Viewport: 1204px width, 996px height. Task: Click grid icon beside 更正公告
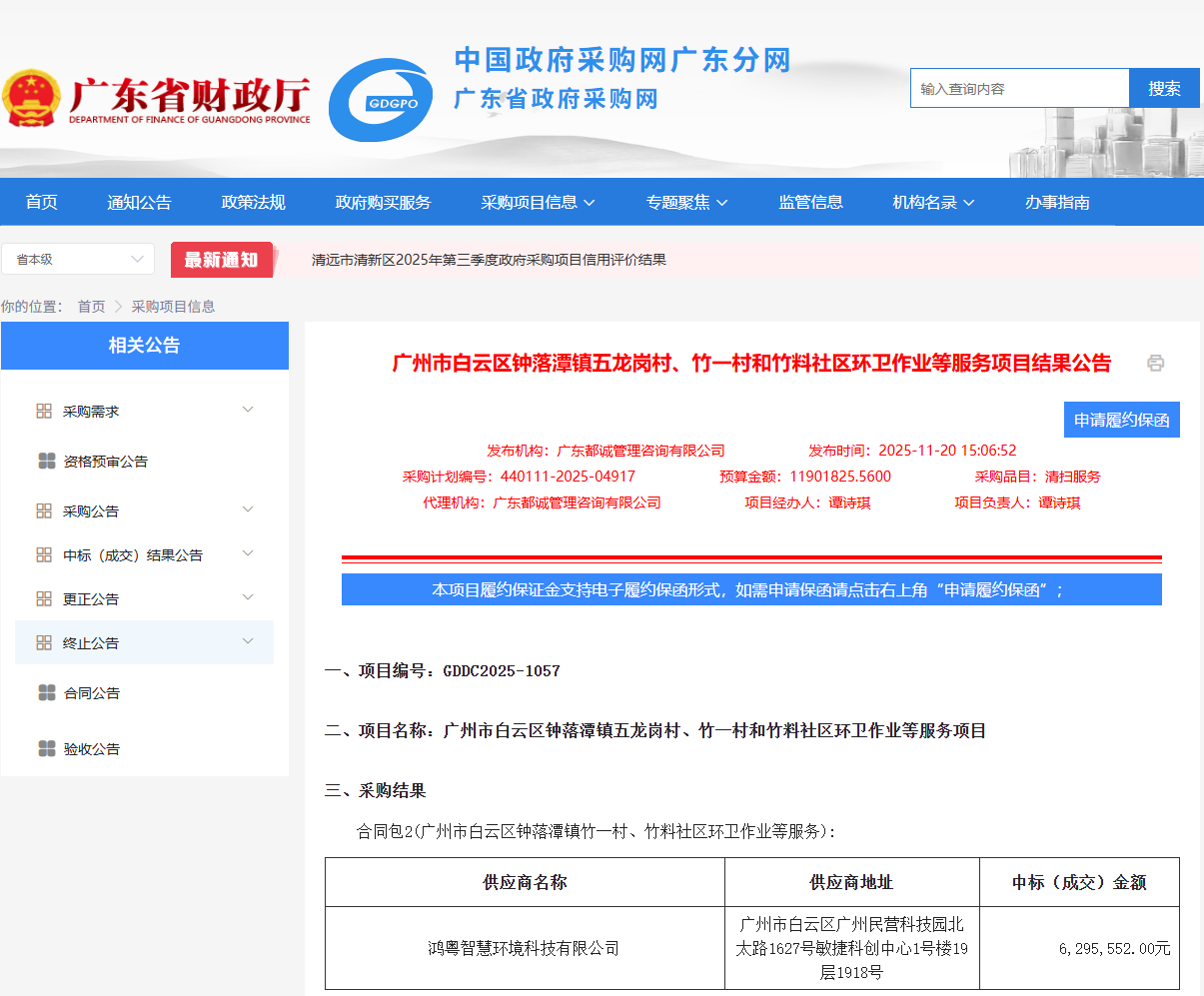pyautogui.click(x=44, y=598)
